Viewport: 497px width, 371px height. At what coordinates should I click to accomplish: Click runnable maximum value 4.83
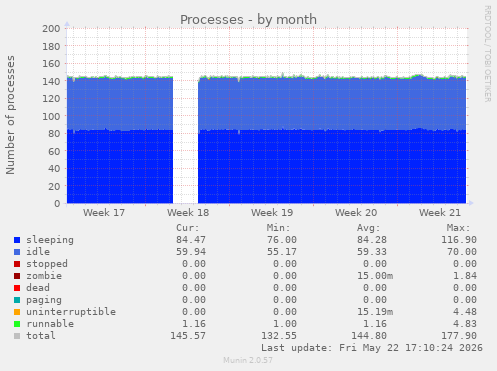click(x=465, y=324)
